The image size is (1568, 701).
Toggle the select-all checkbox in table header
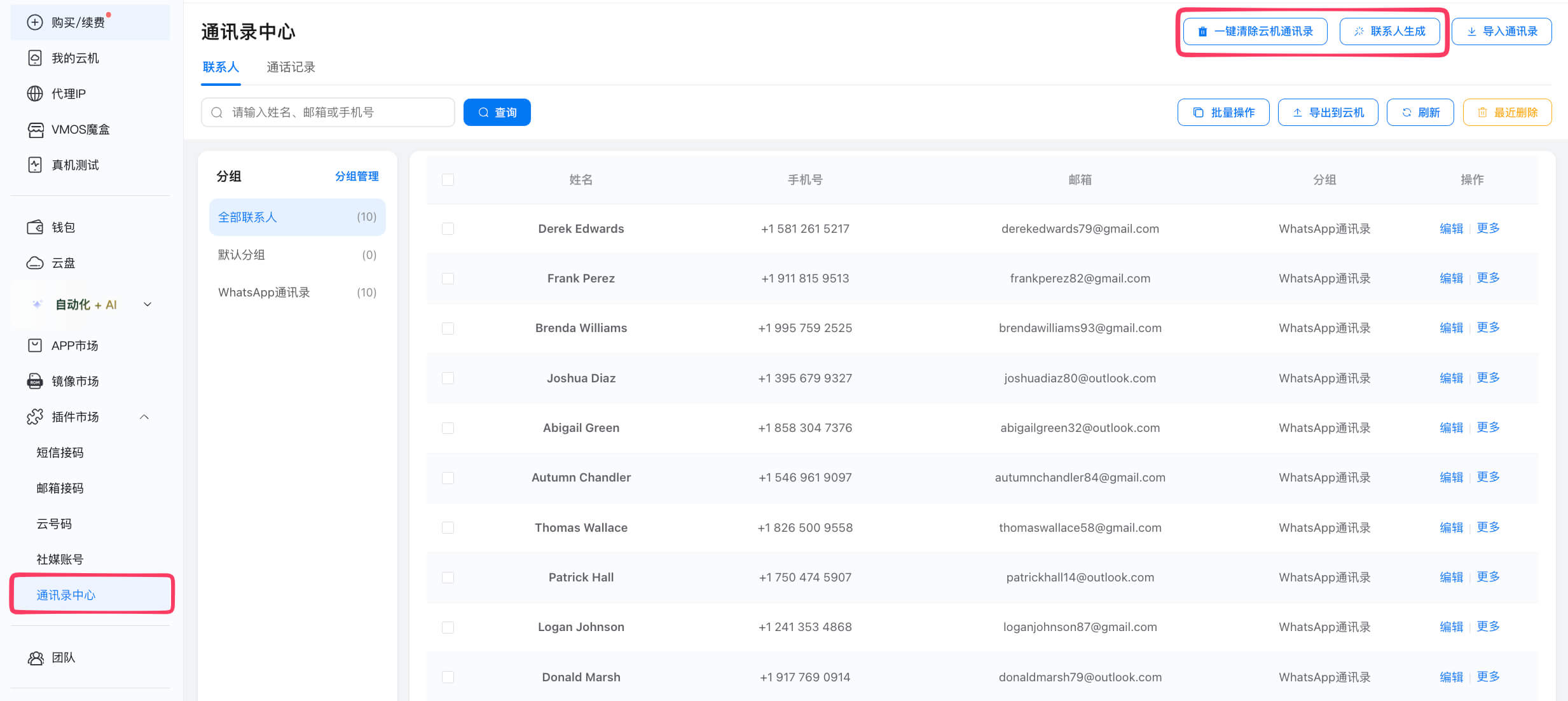[x=448, y=180]
